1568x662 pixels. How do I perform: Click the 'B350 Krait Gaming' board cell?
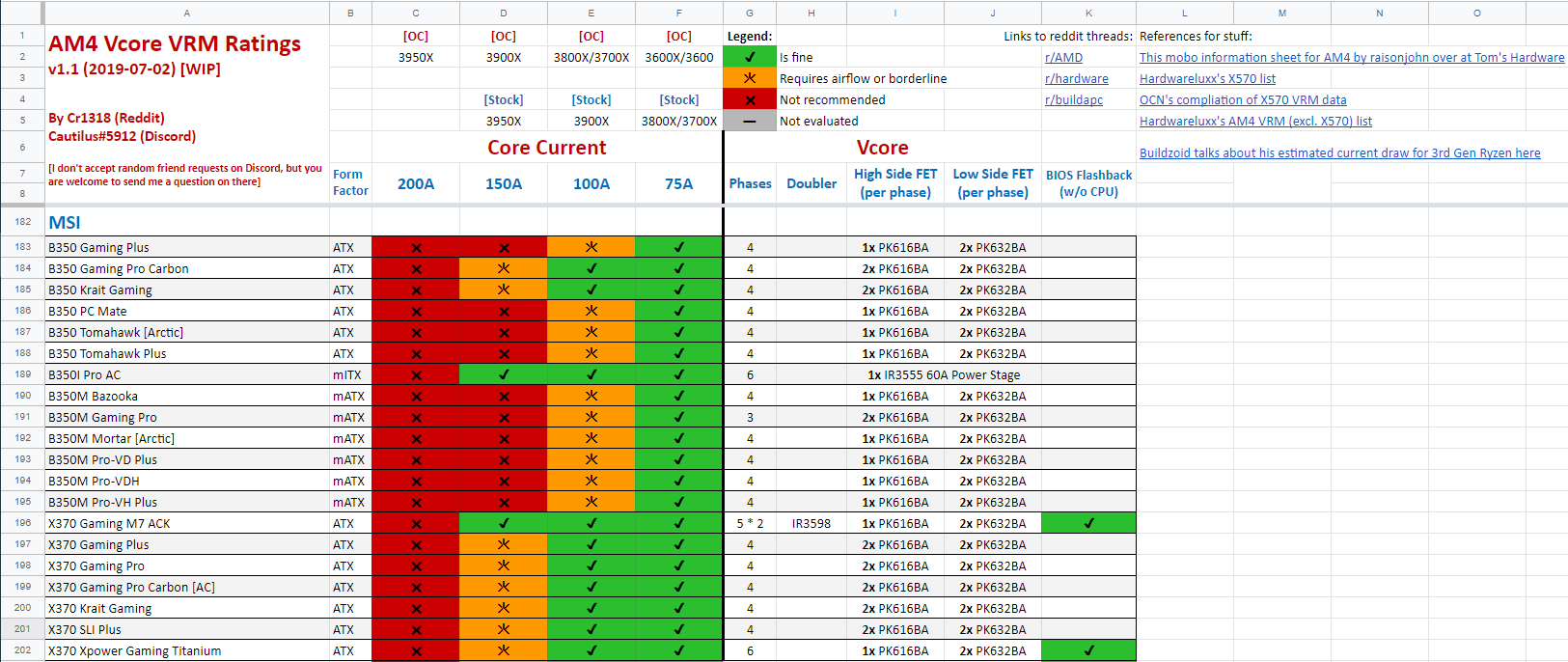pyautogui.click(x=187, y=290)
